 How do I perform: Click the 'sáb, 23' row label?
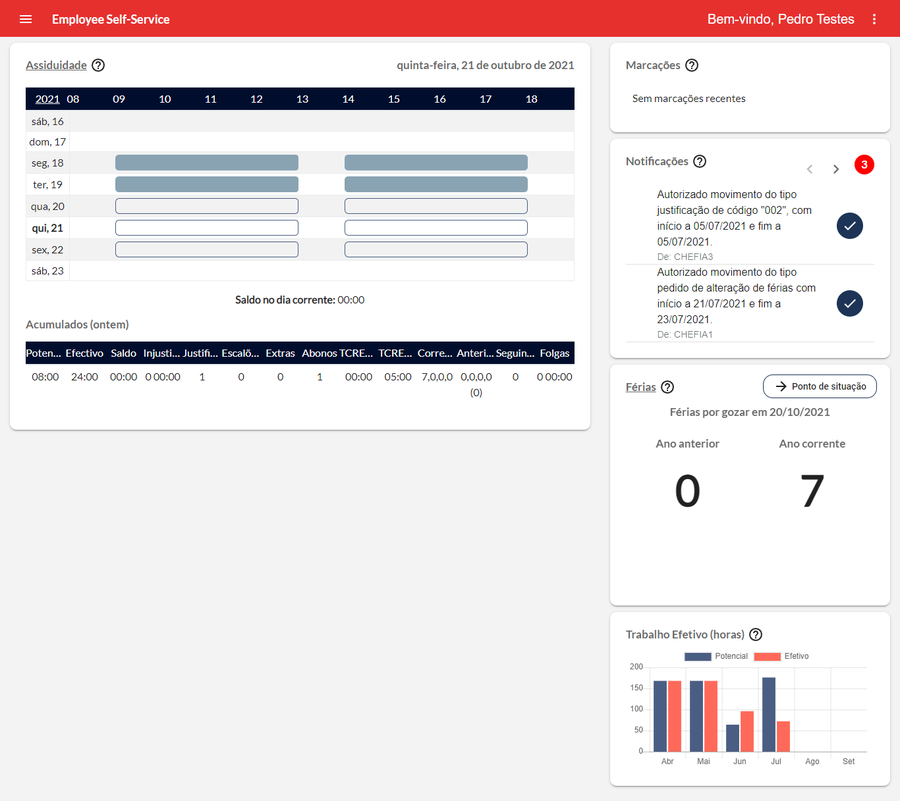click(x=48, y=271)
